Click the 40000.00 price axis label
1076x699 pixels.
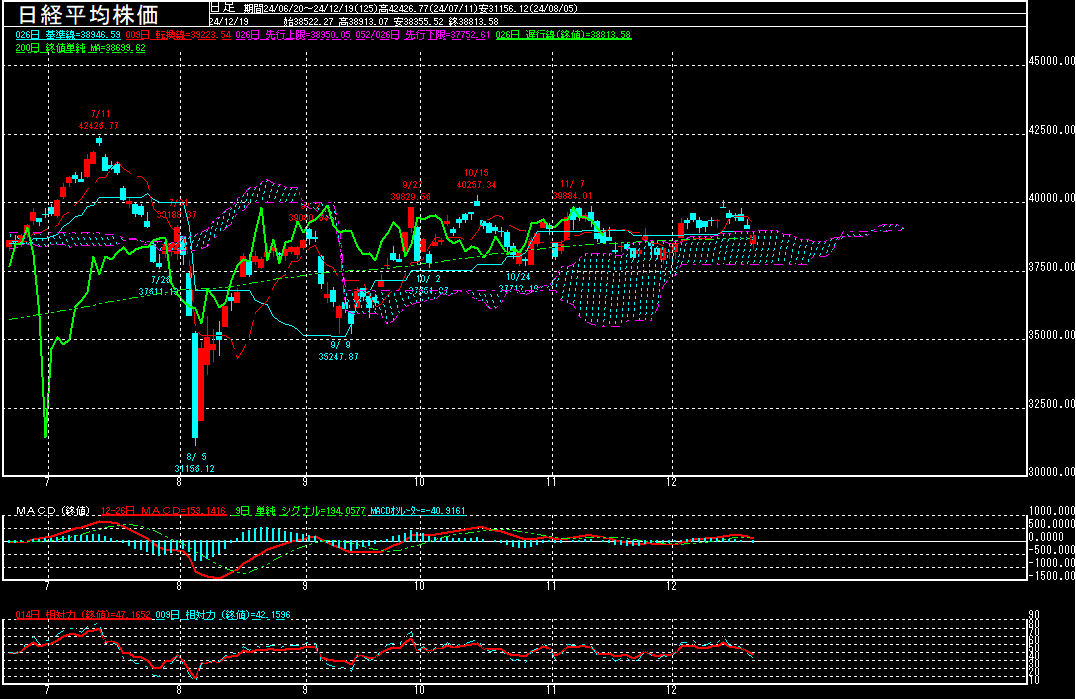[1051, 198]
